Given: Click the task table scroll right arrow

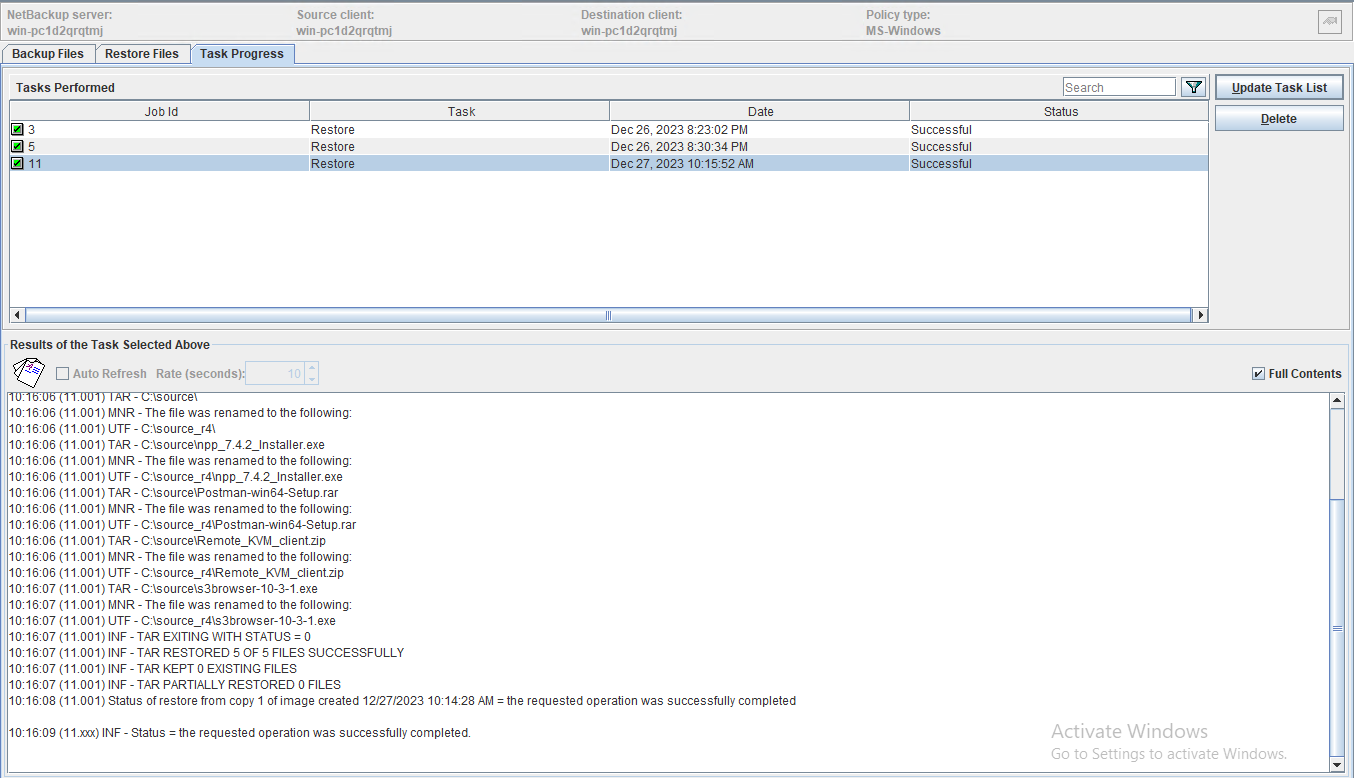Looking at the screenshot, I should pyautogui.click(x=1201, y=315).
